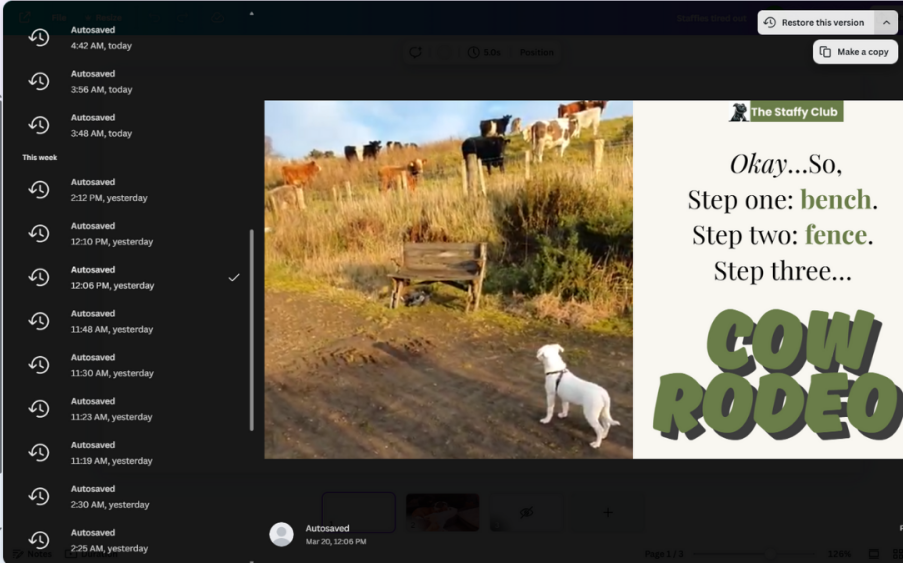Click history icon beside 12:10 PM version

click(39, 234)
